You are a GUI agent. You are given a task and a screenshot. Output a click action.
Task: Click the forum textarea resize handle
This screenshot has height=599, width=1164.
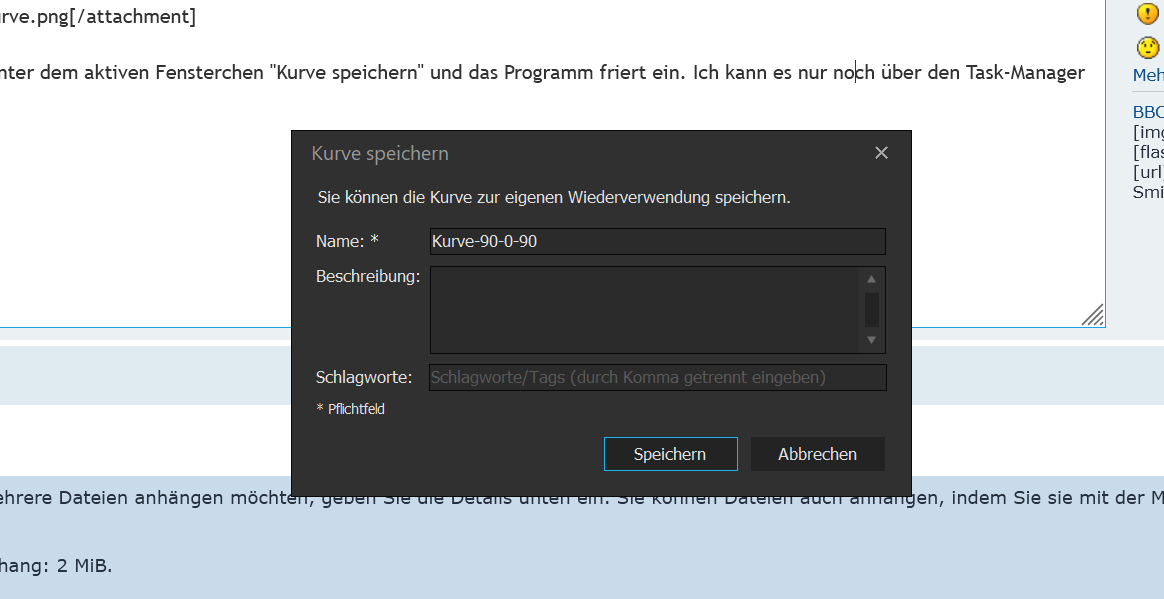click(x=1094, y=316)
